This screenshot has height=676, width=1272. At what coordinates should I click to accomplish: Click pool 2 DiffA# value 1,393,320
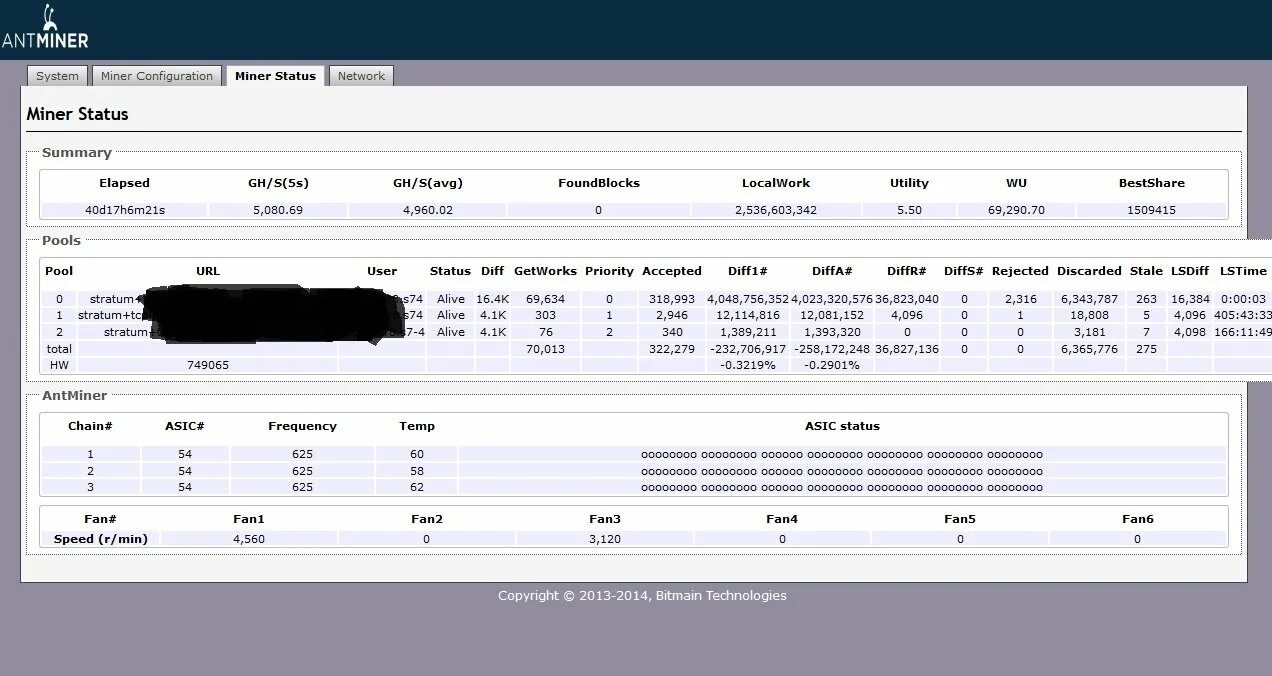tap(832, 332)
